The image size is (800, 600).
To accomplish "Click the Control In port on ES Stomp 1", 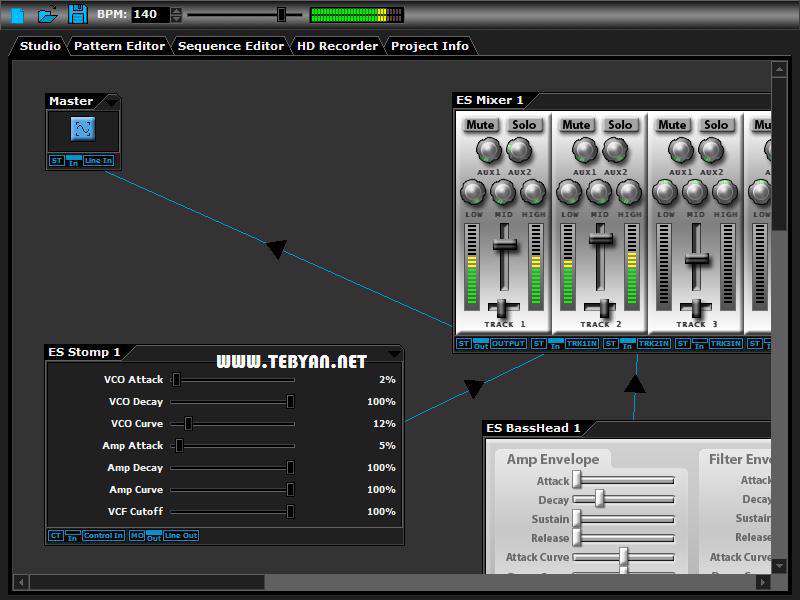I will coord(104,535).
